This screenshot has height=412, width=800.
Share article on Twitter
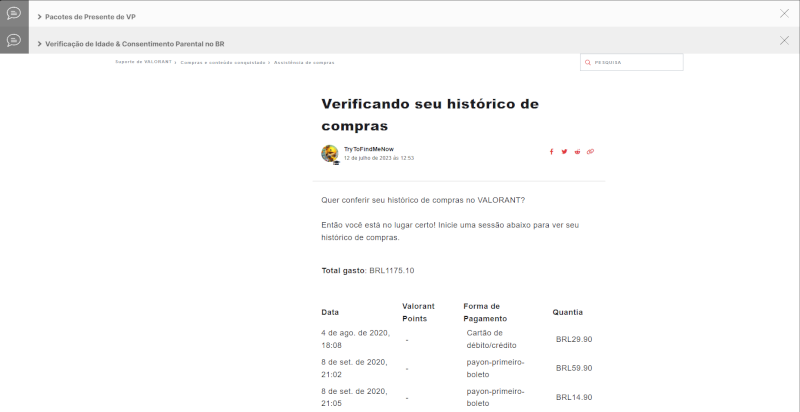[564, 152]
